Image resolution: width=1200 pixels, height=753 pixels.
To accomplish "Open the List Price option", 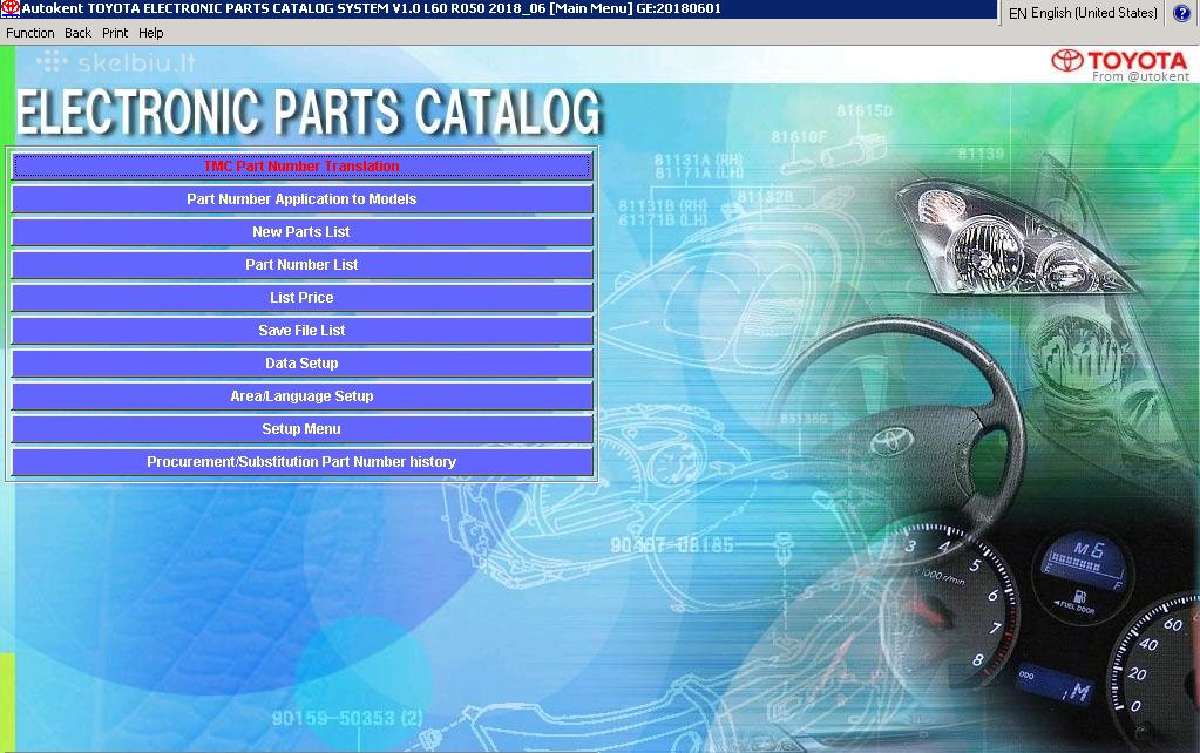I will [302, 298].
